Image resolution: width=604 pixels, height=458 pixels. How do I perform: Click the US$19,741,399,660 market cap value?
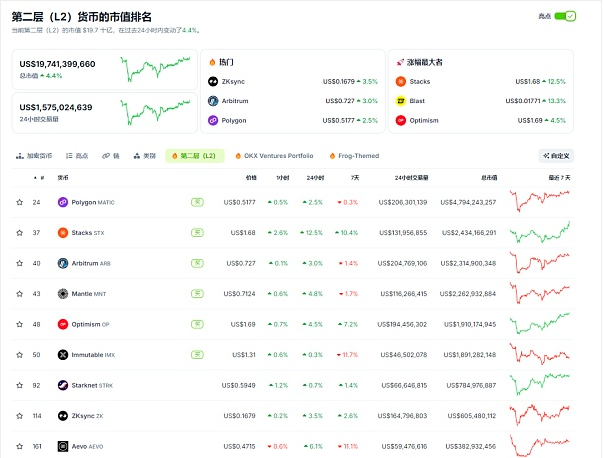point(57,64)
